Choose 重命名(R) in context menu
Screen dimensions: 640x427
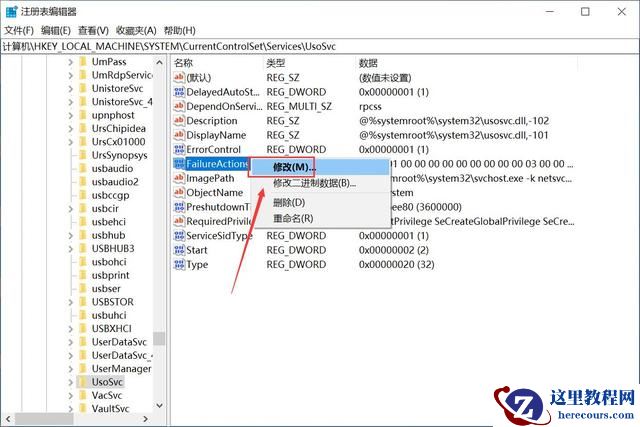[x=320, y=218]
